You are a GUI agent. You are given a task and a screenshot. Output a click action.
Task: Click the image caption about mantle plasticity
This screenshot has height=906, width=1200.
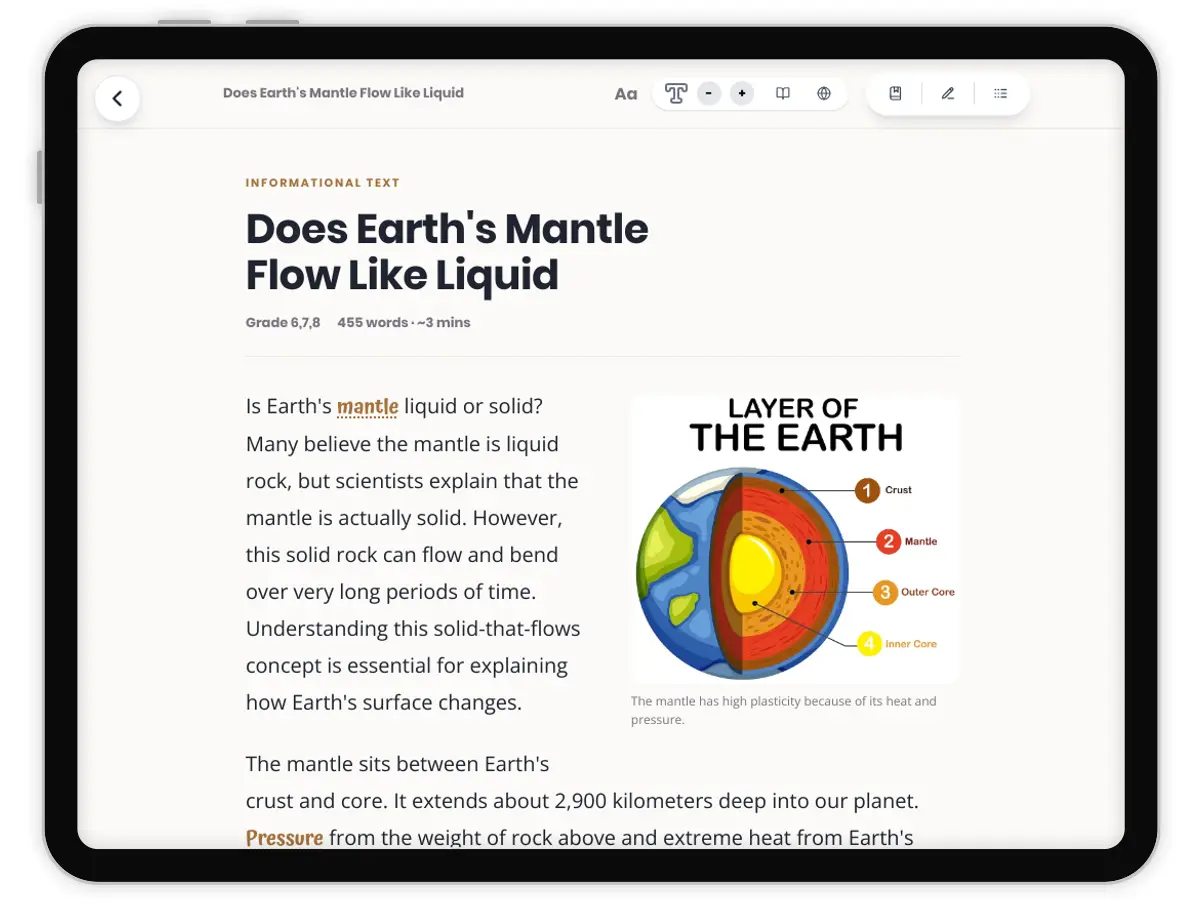click(x=784, y=710)
